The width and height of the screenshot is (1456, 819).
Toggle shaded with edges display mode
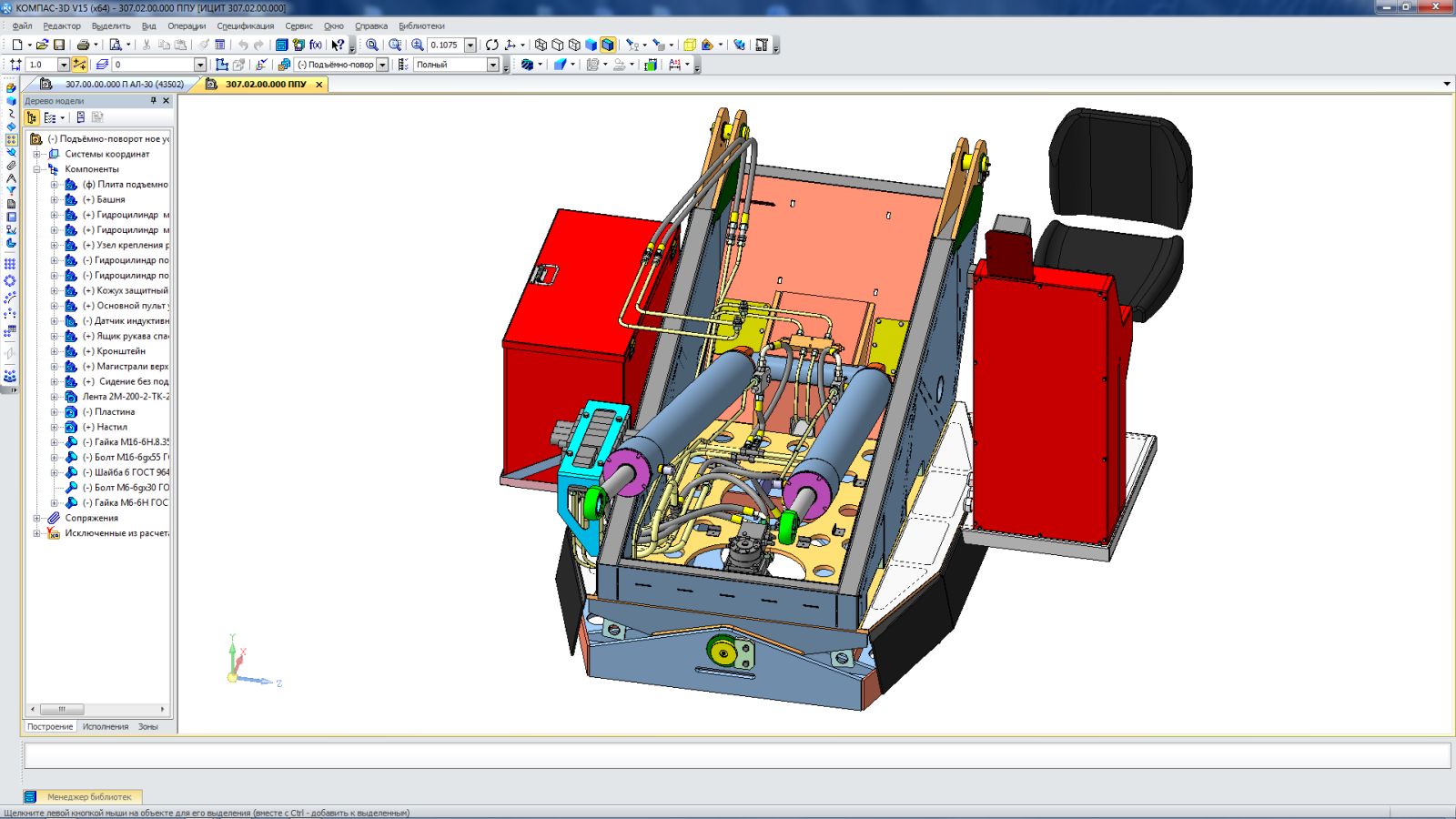(608, 45)
